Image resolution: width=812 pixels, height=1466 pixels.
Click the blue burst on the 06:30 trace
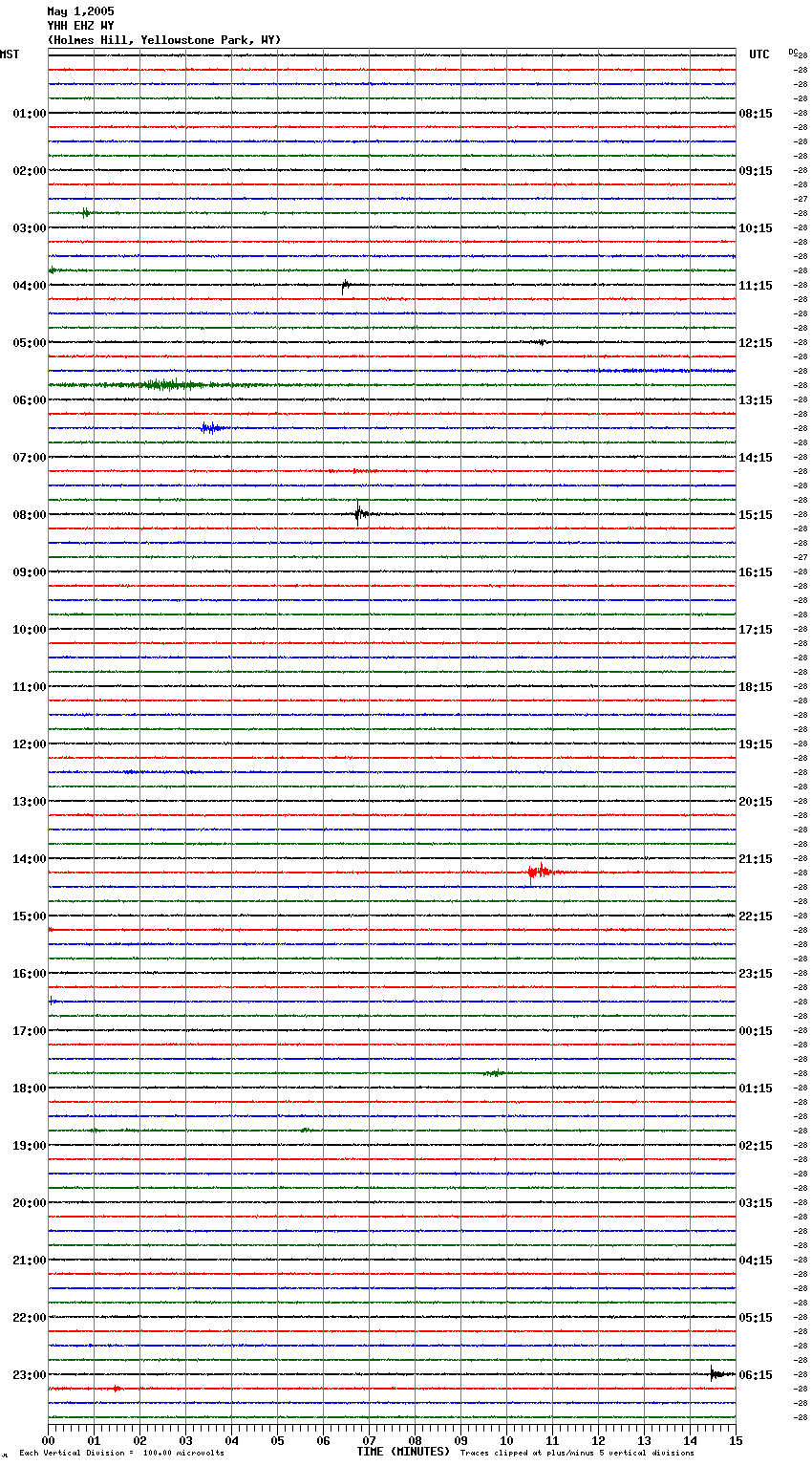coord(212,428)
